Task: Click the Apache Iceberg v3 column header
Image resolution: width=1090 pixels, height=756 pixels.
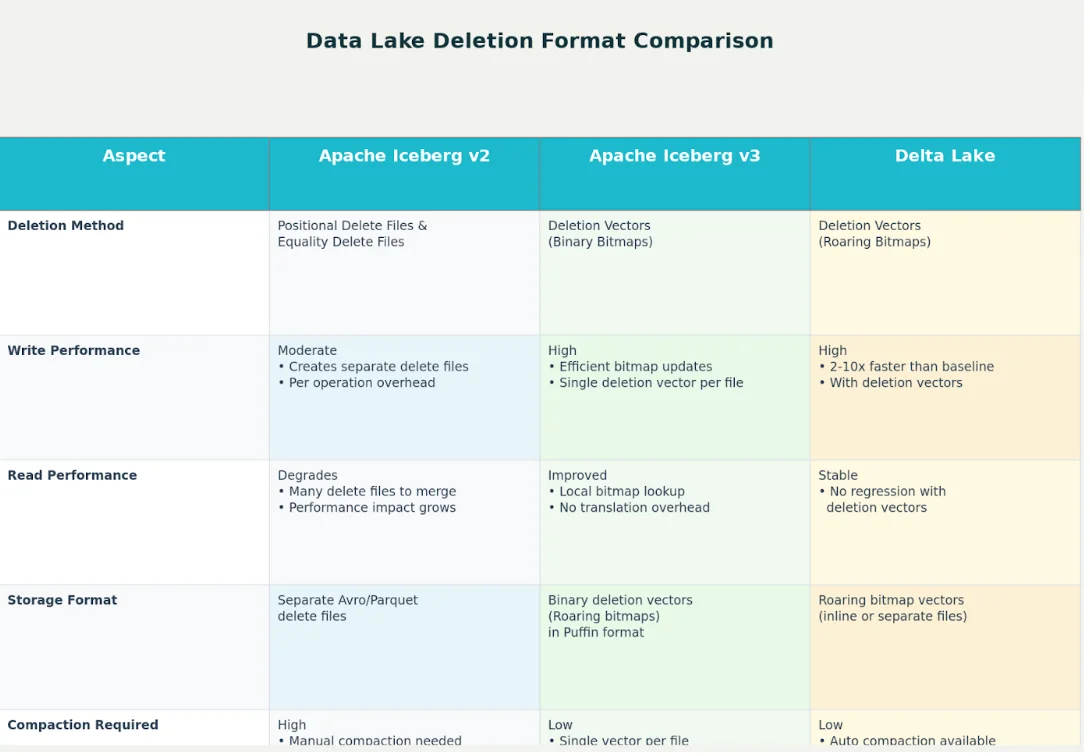Action: click(674, 156)
